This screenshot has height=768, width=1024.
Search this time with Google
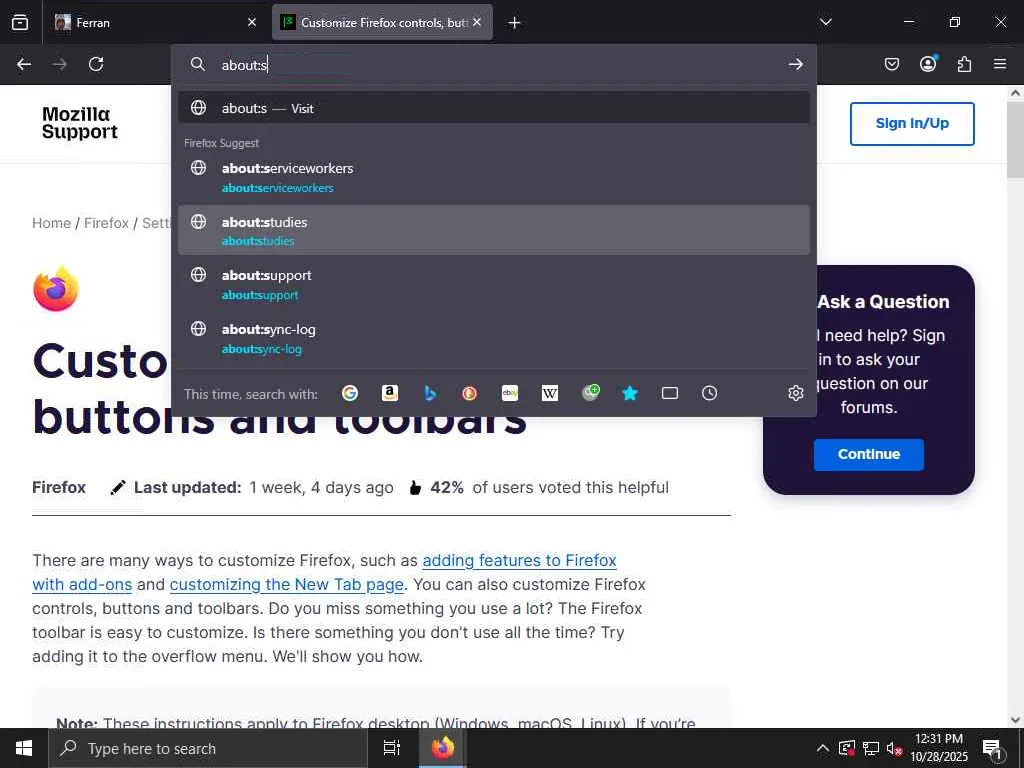tap(350, 393)
